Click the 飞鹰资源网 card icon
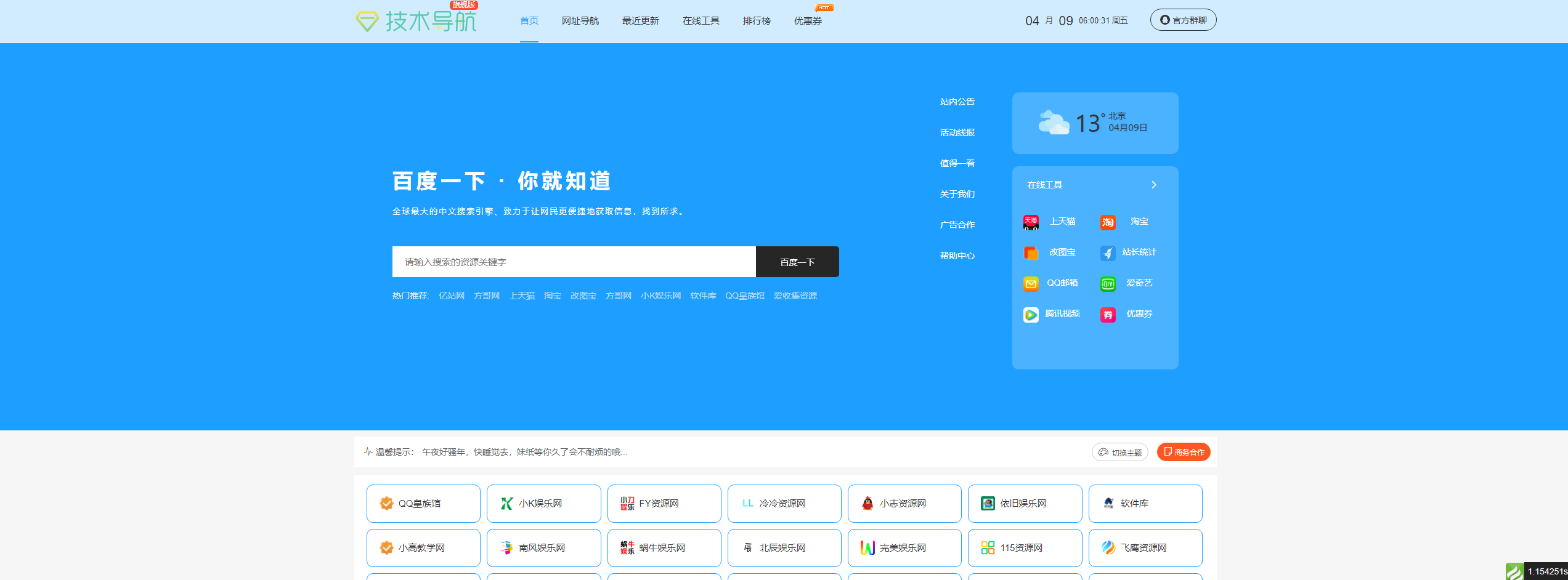This screenshot has width=1568, height=580. click(x=1108, y=548)
